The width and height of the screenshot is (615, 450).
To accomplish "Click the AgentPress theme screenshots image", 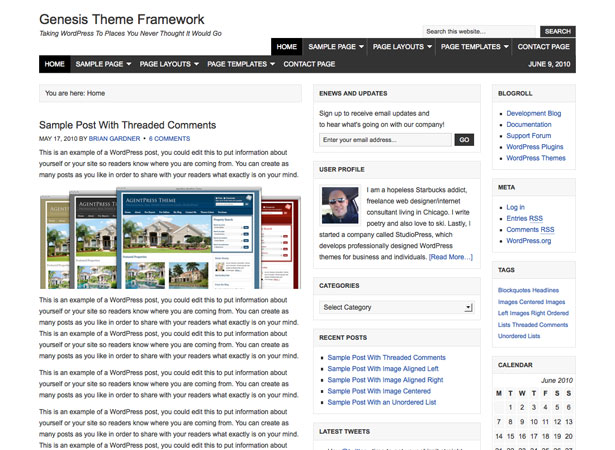I will click(x=170, y=238).
